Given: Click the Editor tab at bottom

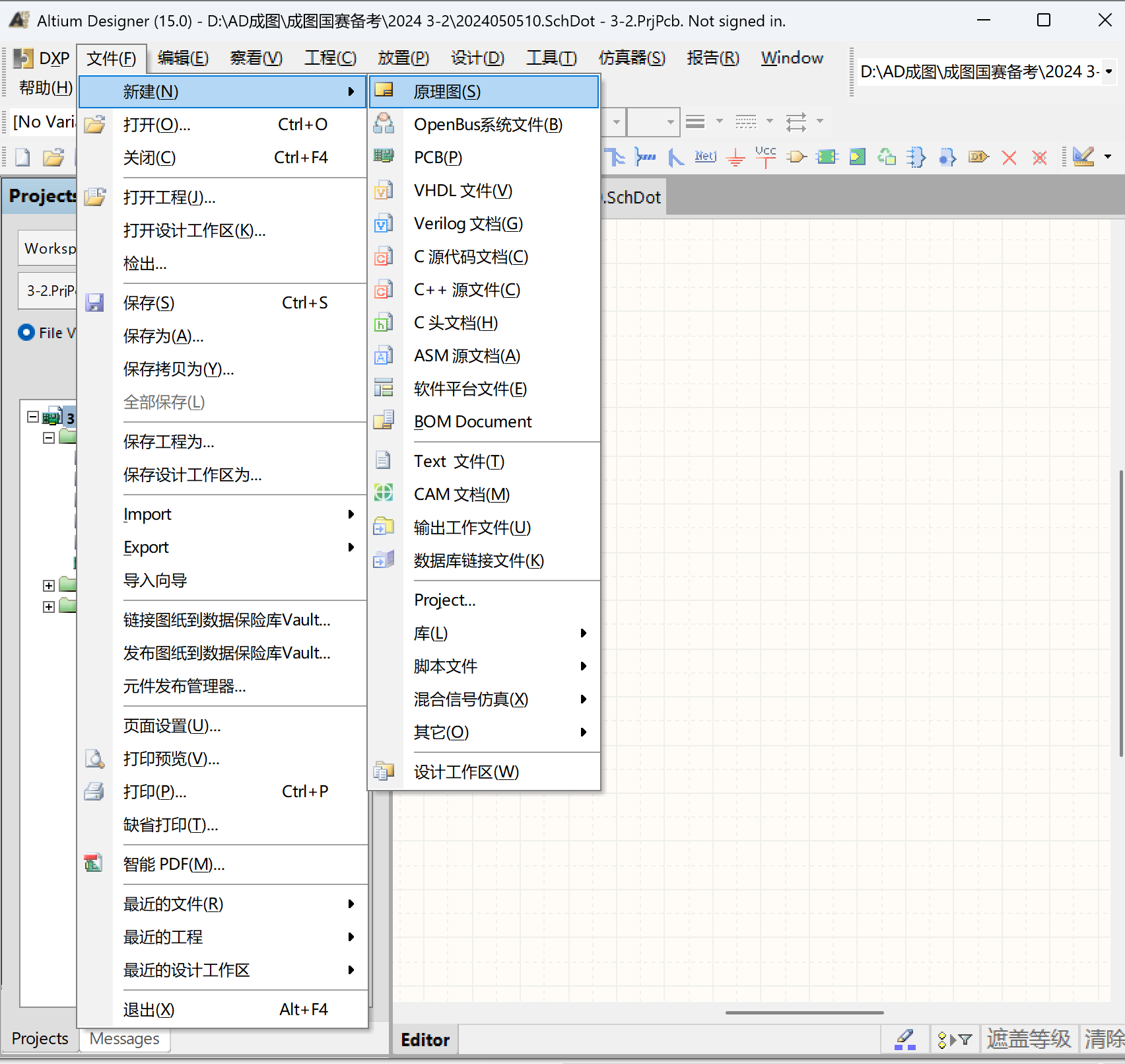Looking at the screenshot, I should pos(425,1040).
